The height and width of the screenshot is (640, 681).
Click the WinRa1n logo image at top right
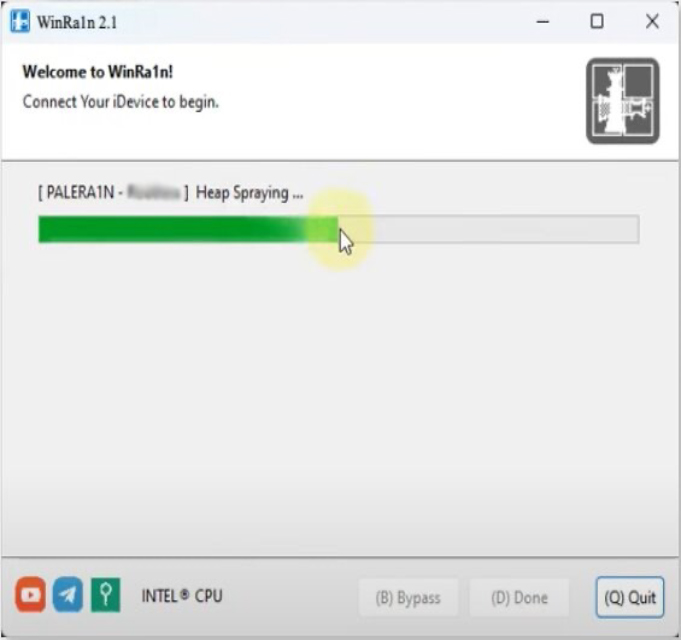tap(622, 101)
